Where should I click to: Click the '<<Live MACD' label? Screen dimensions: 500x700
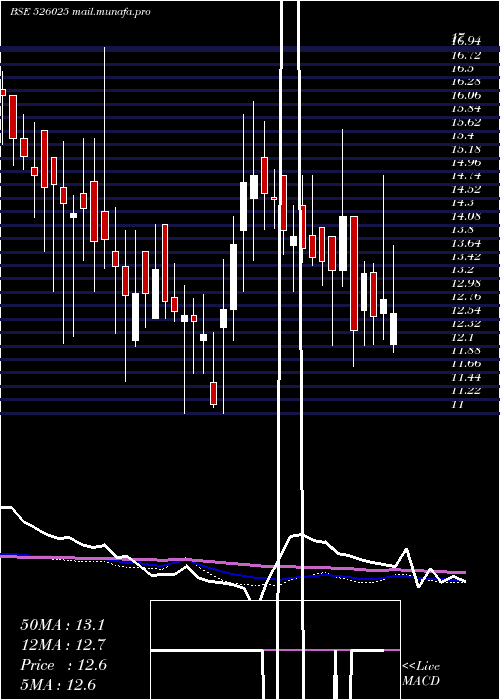coord(421,674)
